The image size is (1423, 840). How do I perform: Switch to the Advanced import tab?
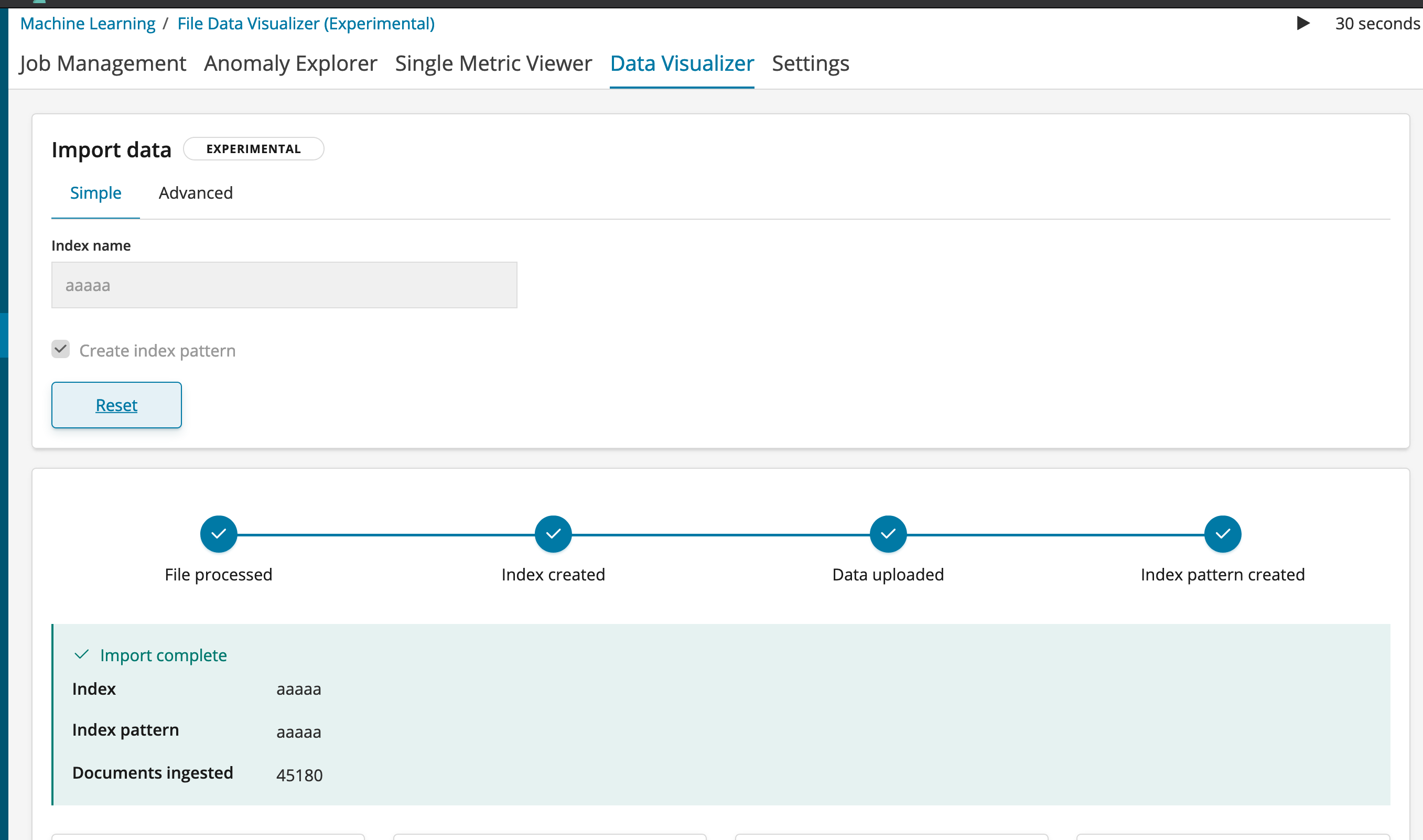pyautogui.click(x=195, y=193)
